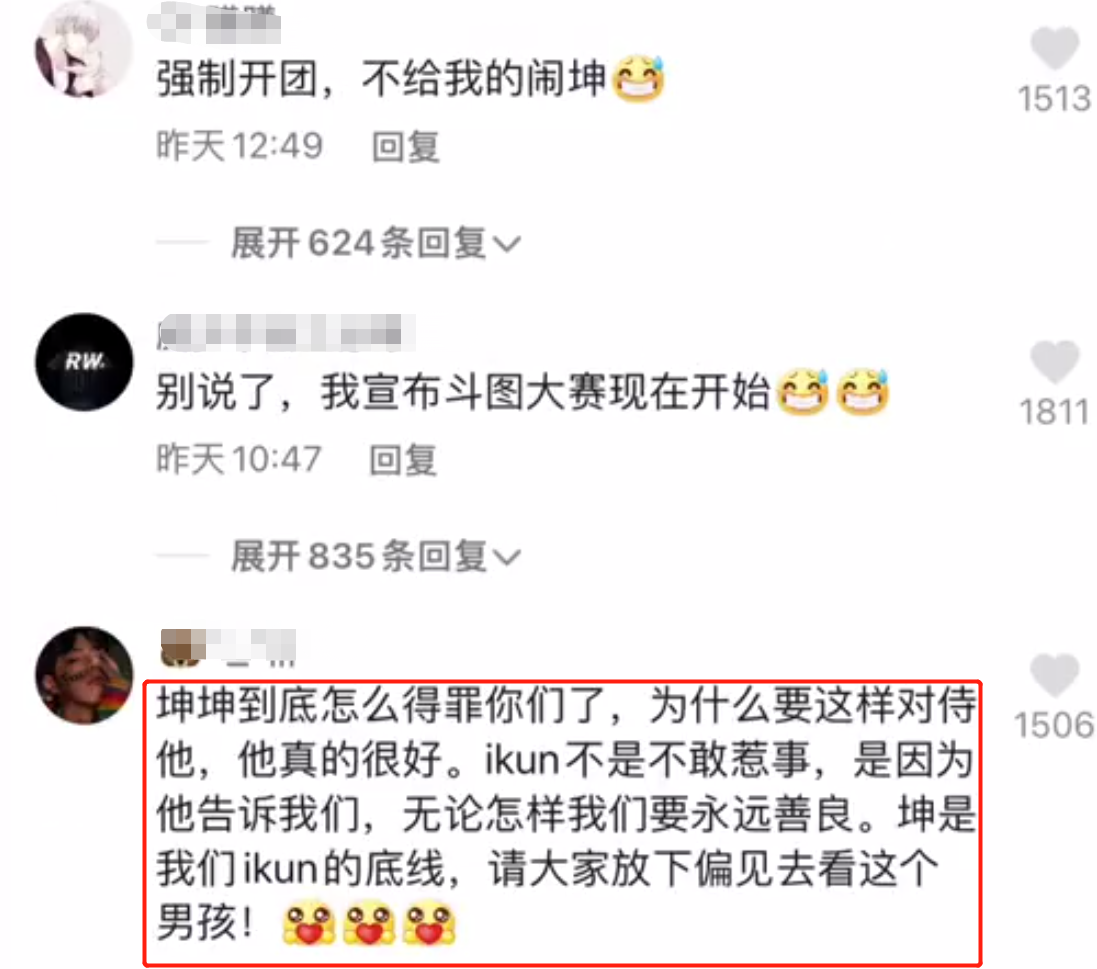Like the comment with 1513 likes
This screenshot has width=1097, height=969.
(1054, 48)
